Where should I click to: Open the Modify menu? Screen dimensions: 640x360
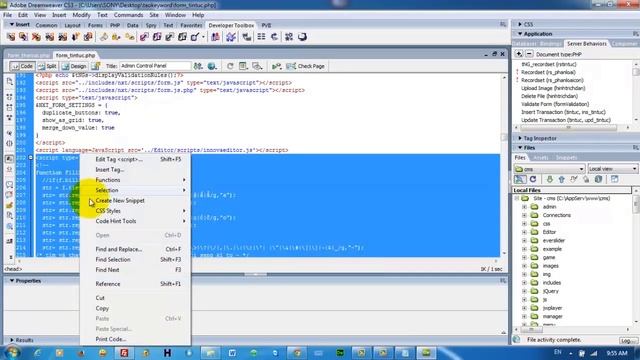81,15
